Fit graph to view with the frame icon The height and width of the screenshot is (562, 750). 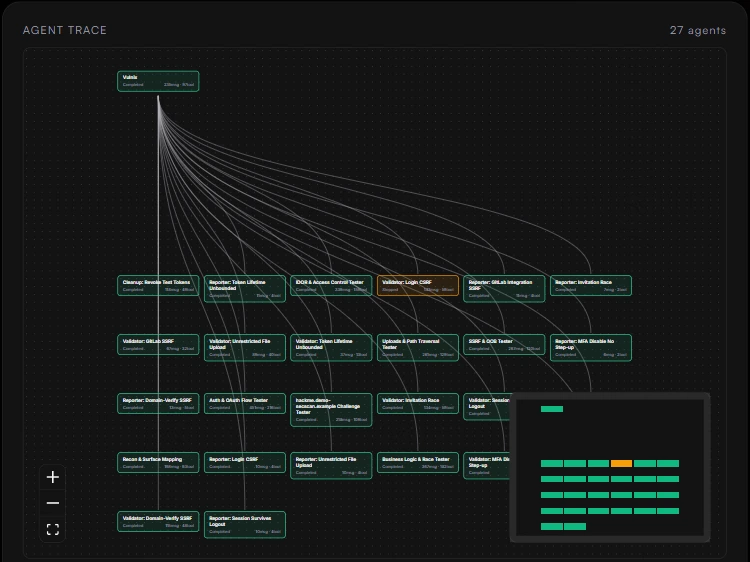[x=53, y=529]
